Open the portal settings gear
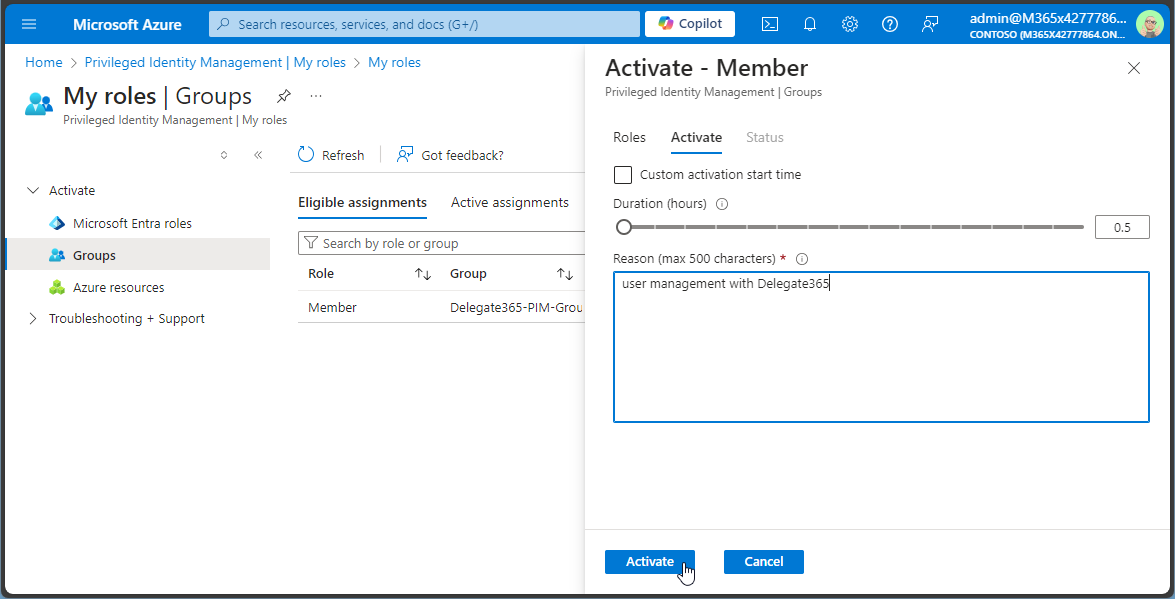This screenshot has width=1175, height=599. click(849, 24)
